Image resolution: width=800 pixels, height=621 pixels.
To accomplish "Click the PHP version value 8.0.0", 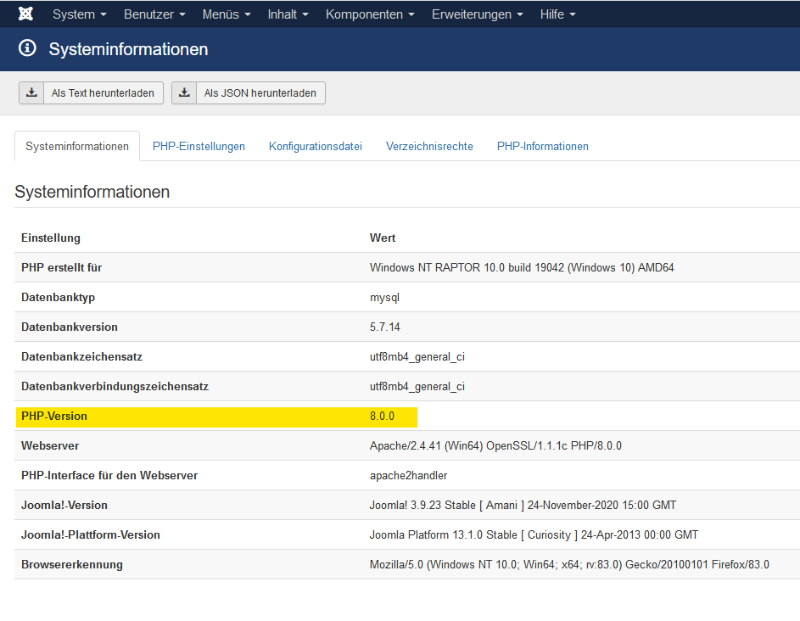I will click(x=382, y=416).
